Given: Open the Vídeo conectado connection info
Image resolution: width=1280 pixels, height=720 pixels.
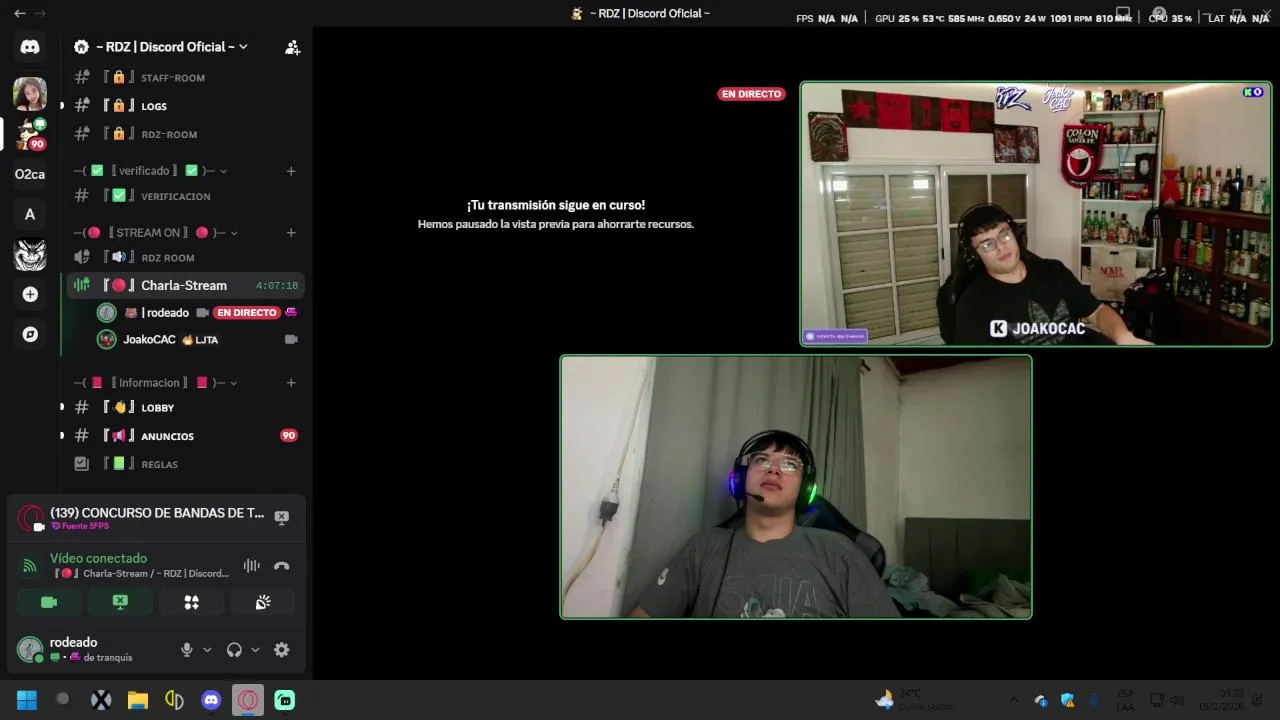Looking at the screenshot, I should click(98, 558).
